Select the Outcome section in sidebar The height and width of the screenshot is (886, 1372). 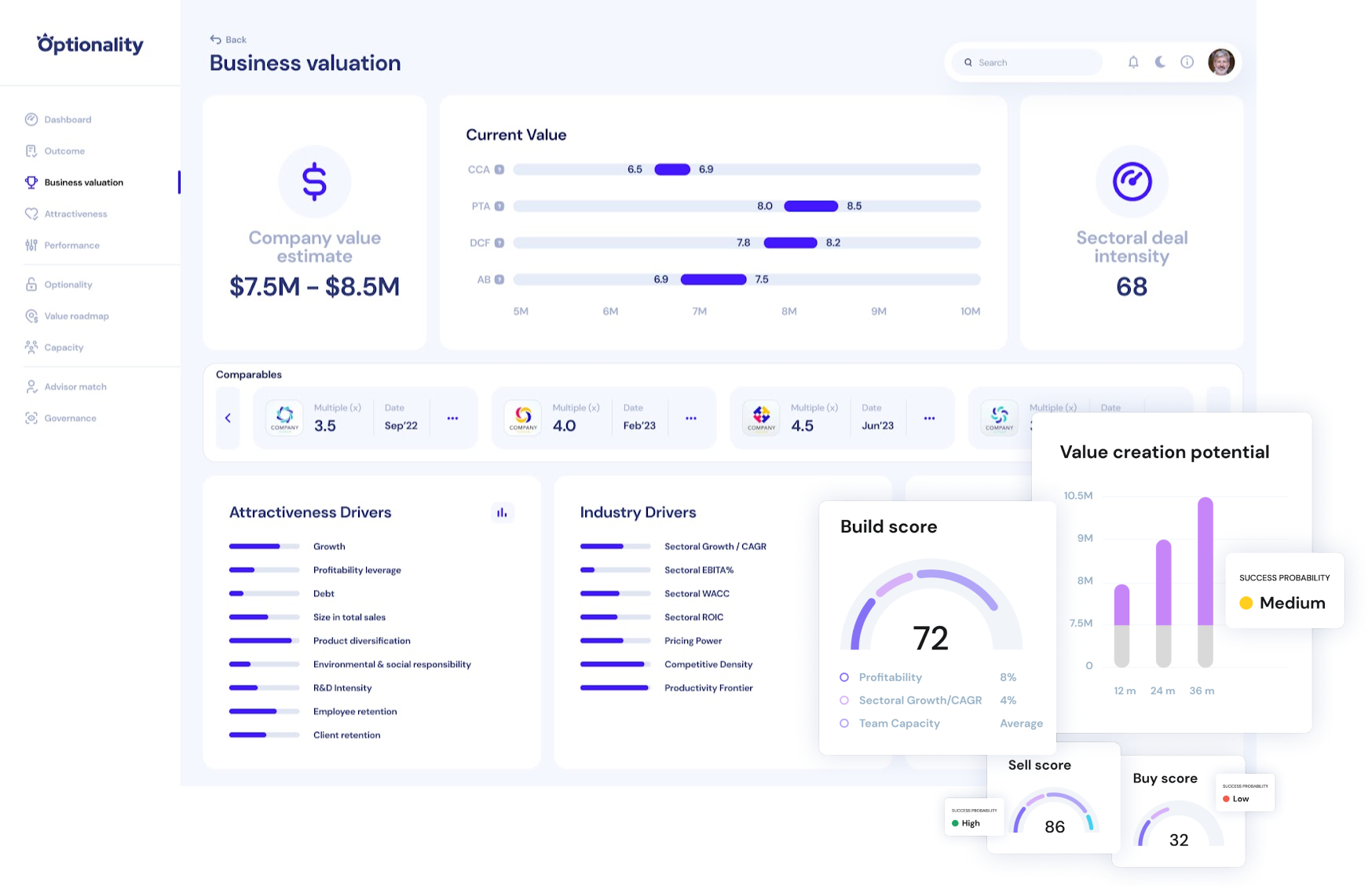(64, 151)
